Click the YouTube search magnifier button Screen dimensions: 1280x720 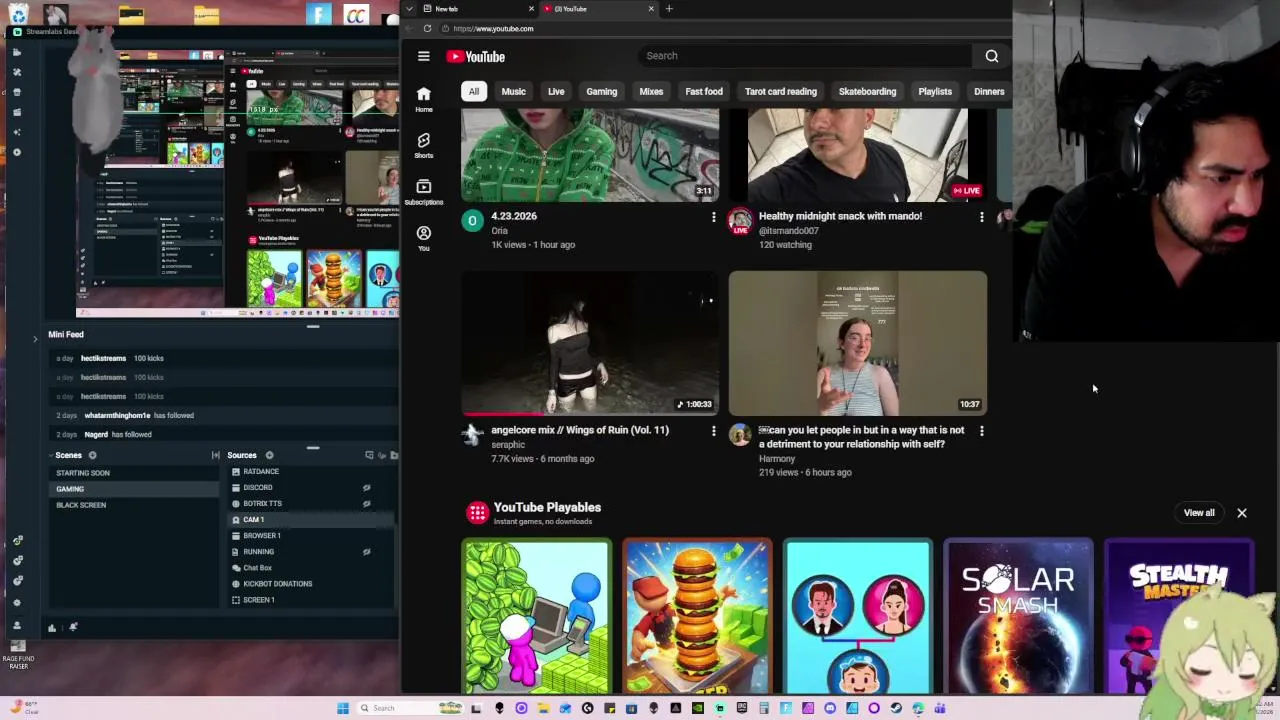tap(992, 56)
